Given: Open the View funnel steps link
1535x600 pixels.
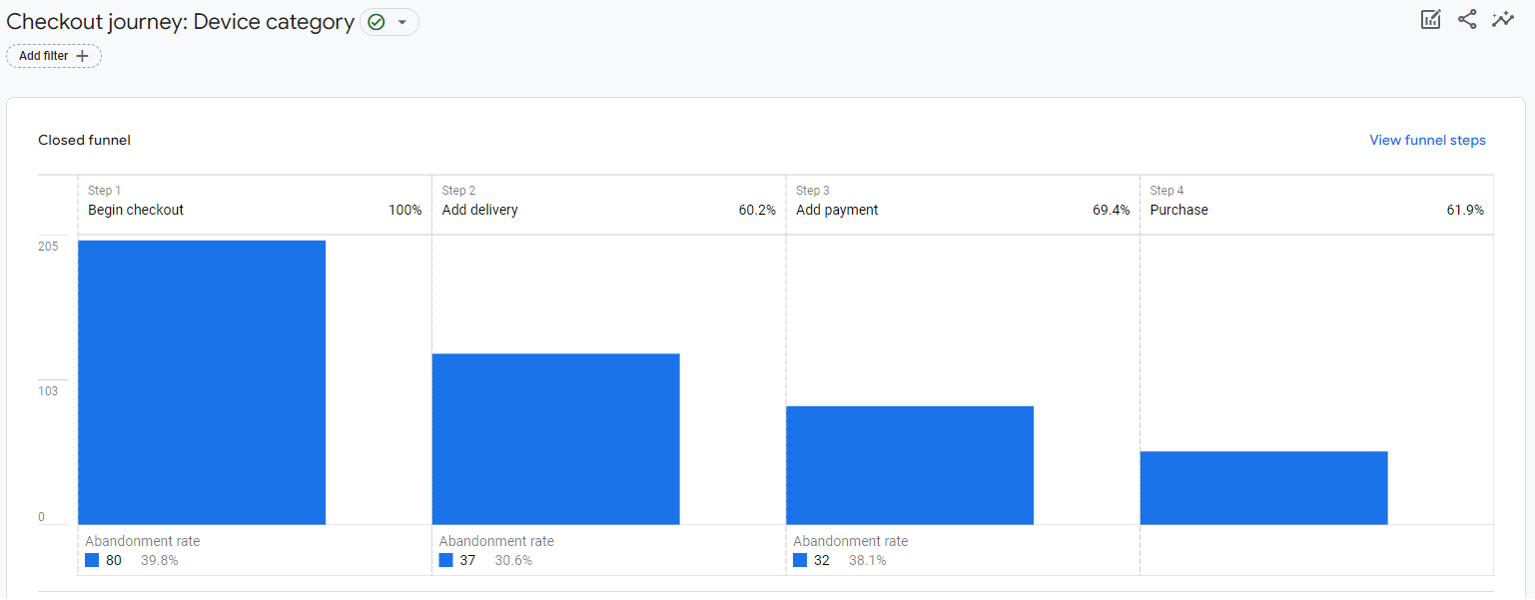Looking at the screenshot, I should click(1427, 140).
